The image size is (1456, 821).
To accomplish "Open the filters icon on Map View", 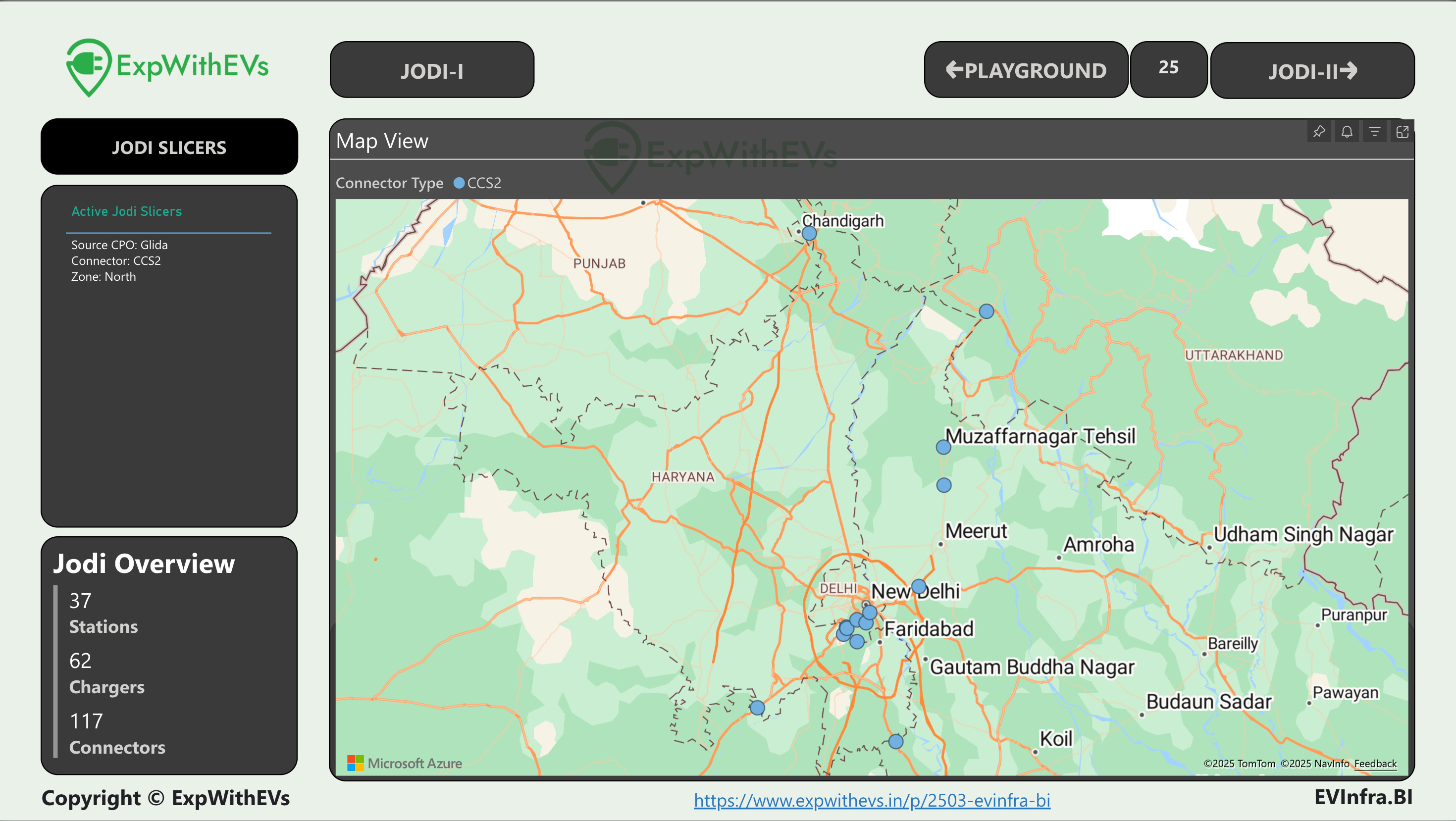I will 1375,132.
